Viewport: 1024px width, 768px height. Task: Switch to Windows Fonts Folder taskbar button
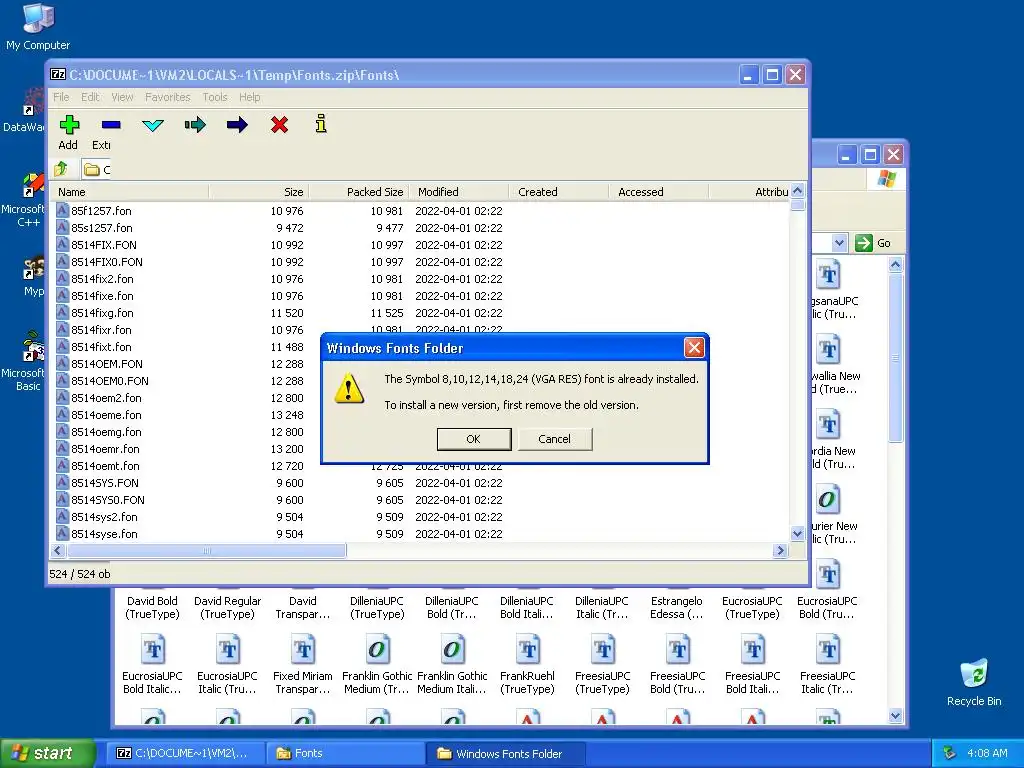tap(504, 753)
